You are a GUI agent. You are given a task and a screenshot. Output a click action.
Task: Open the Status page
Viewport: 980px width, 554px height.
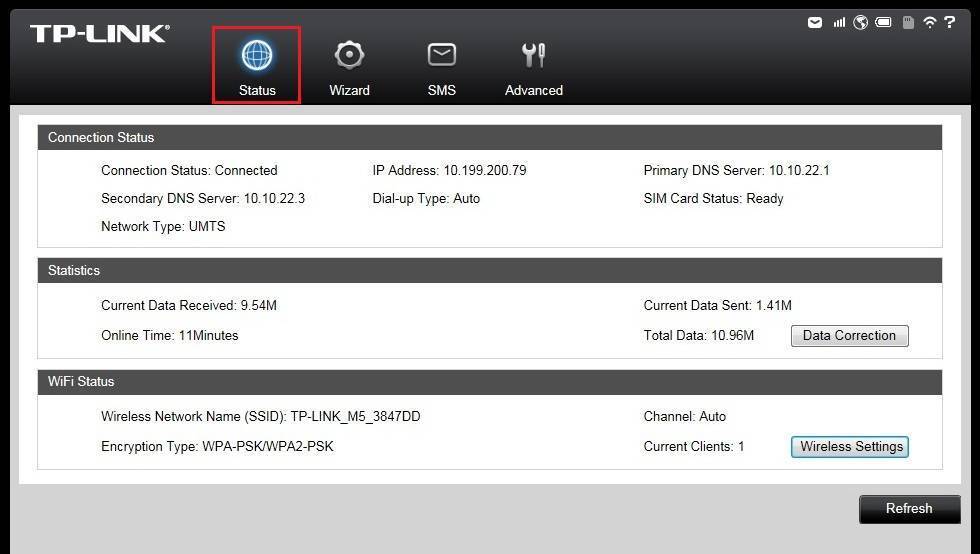tap(256, 65)
